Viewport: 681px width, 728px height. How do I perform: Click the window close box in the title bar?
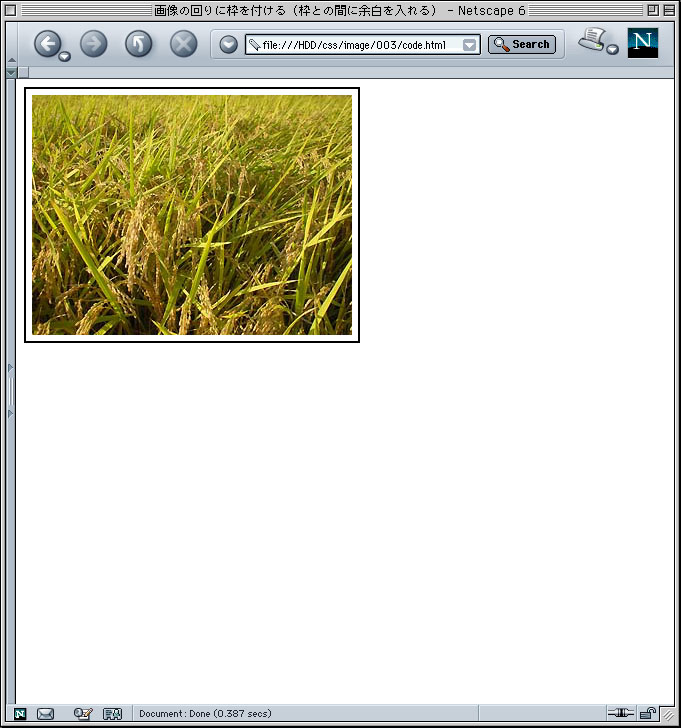pyautogui.click(x=10, y=10)
